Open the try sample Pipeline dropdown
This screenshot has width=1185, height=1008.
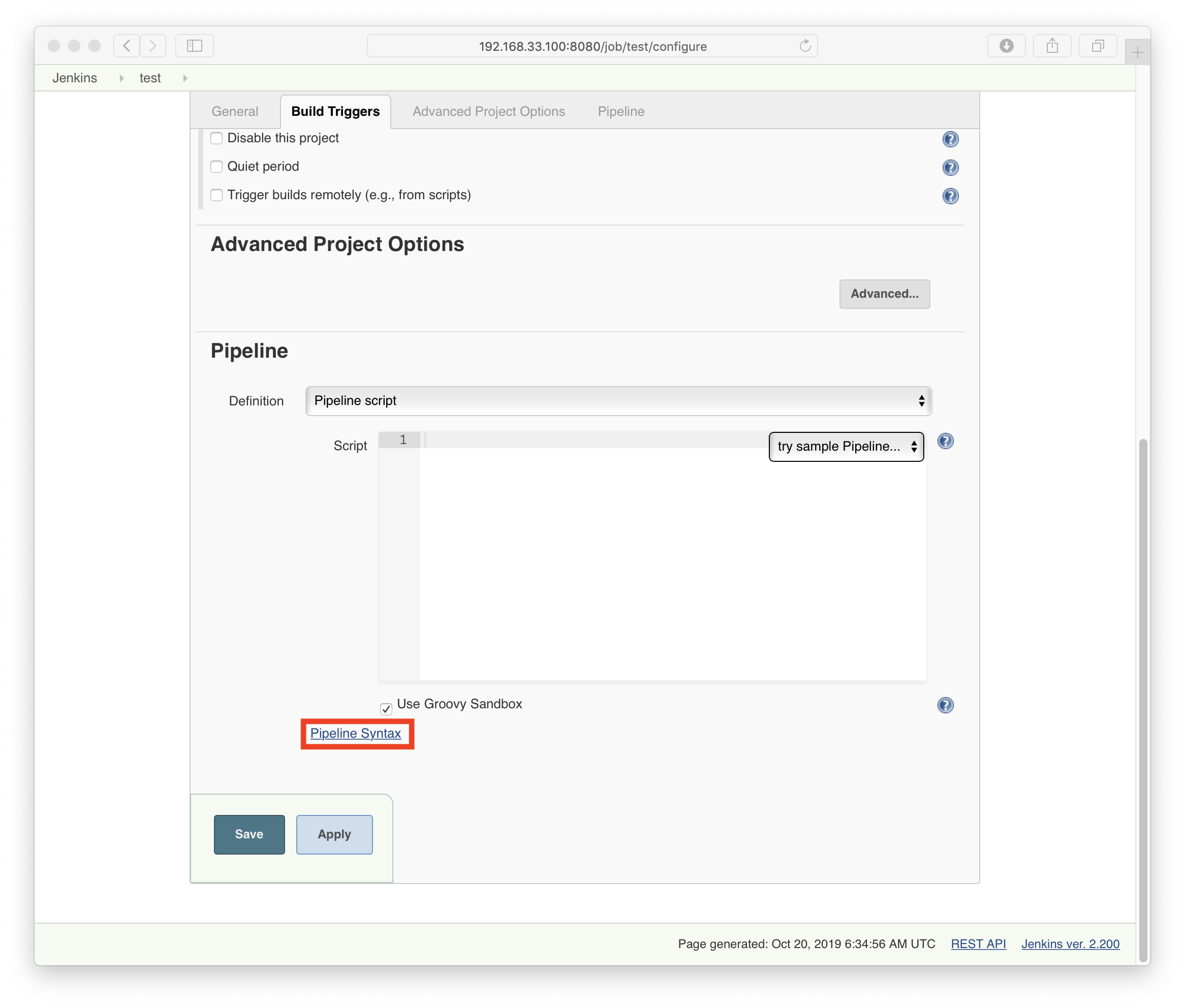click(846, 447)
